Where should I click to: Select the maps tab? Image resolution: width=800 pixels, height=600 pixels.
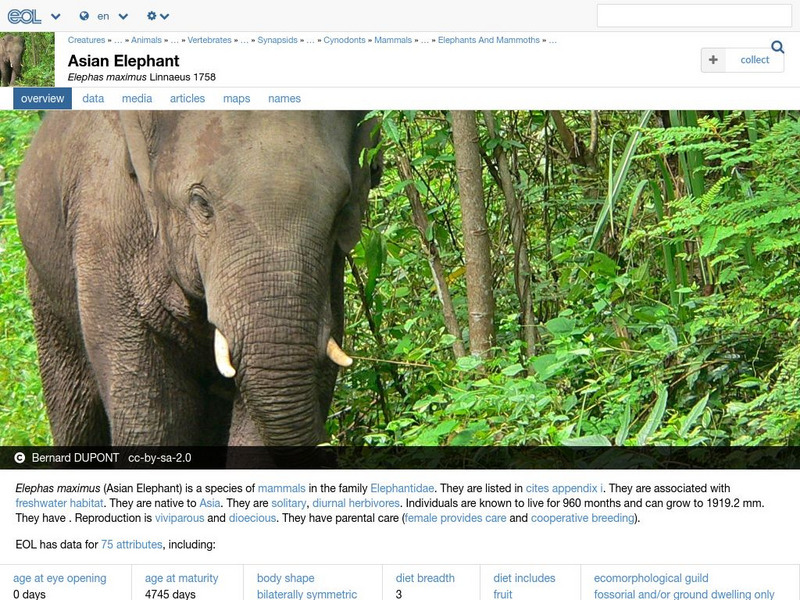point(237,98)
